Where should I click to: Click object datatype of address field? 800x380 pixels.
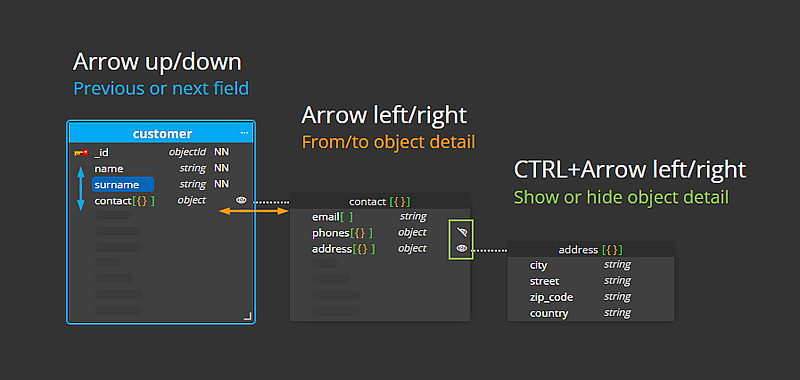coord(412,248)
